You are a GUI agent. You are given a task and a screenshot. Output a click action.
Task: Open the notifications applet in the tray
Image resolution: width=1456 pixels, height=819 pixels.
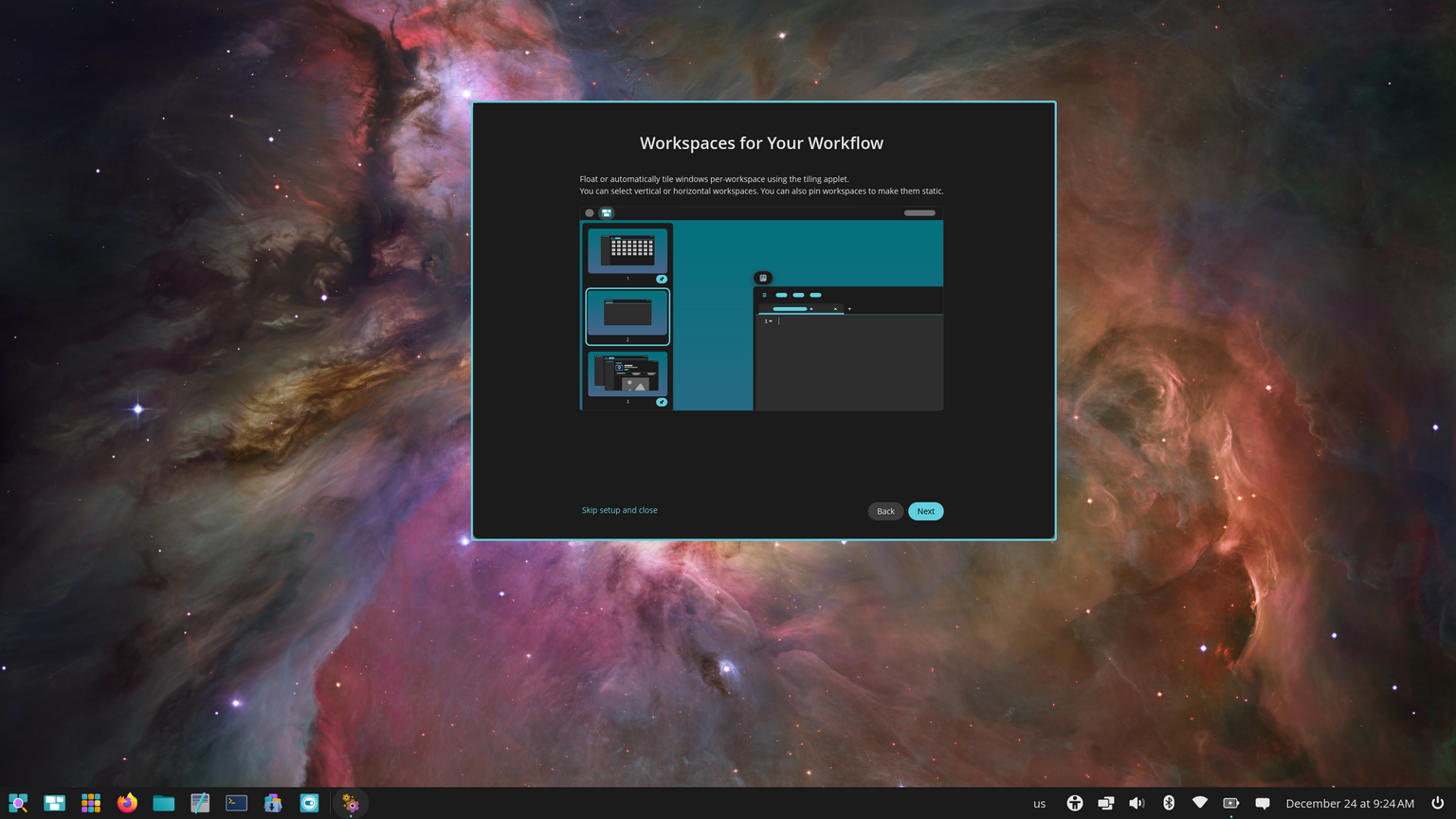(1264, 803)
